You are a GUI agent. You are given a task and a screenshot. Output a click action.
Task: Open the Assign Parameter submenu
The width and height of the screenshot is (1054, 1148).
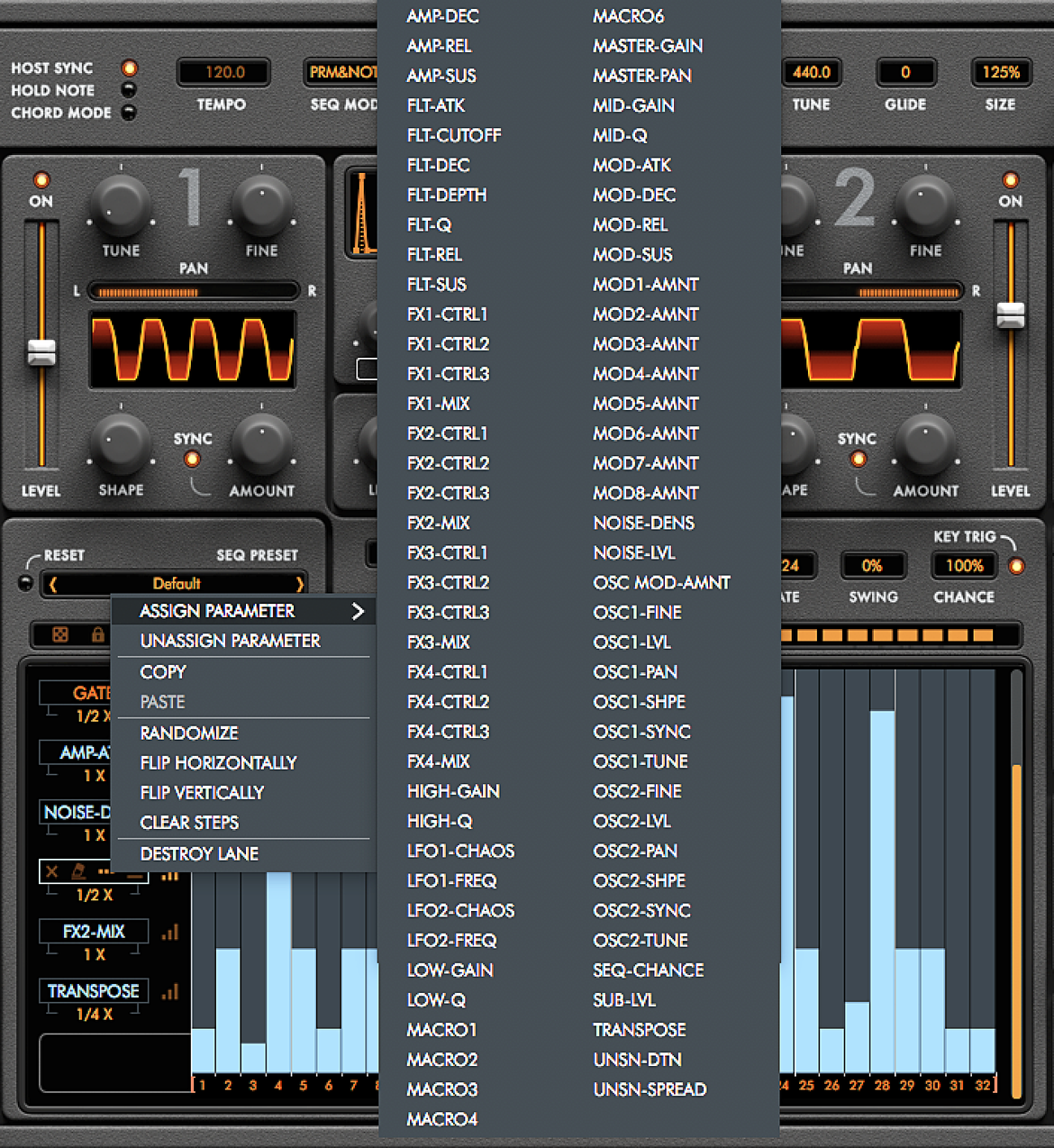[x=243, y=611]
